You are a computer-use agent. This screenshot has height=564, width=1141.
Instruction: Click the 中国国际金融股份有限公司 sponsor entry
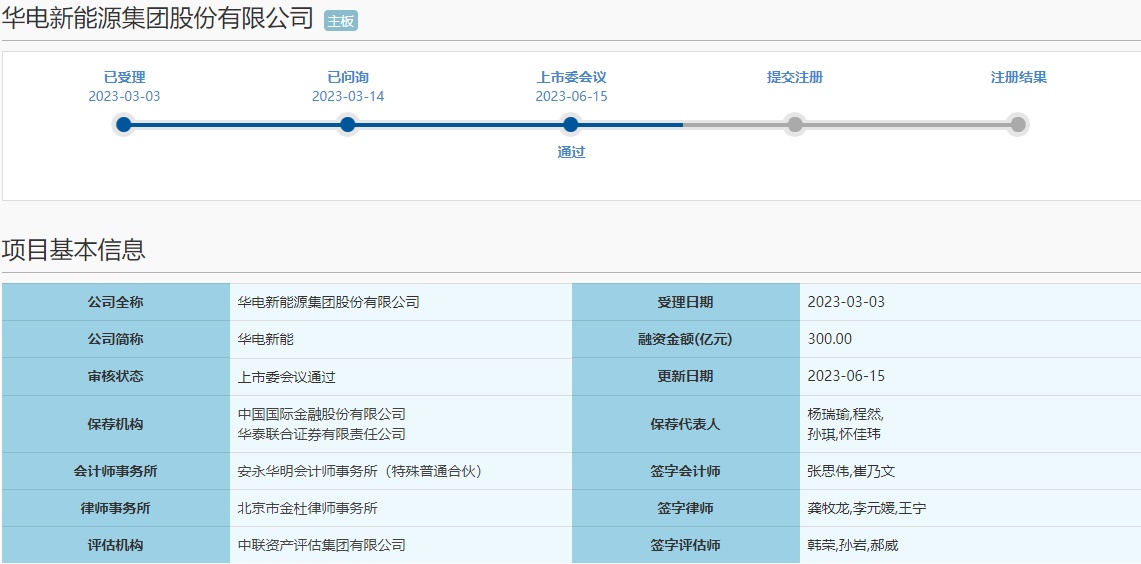point(321,414)
